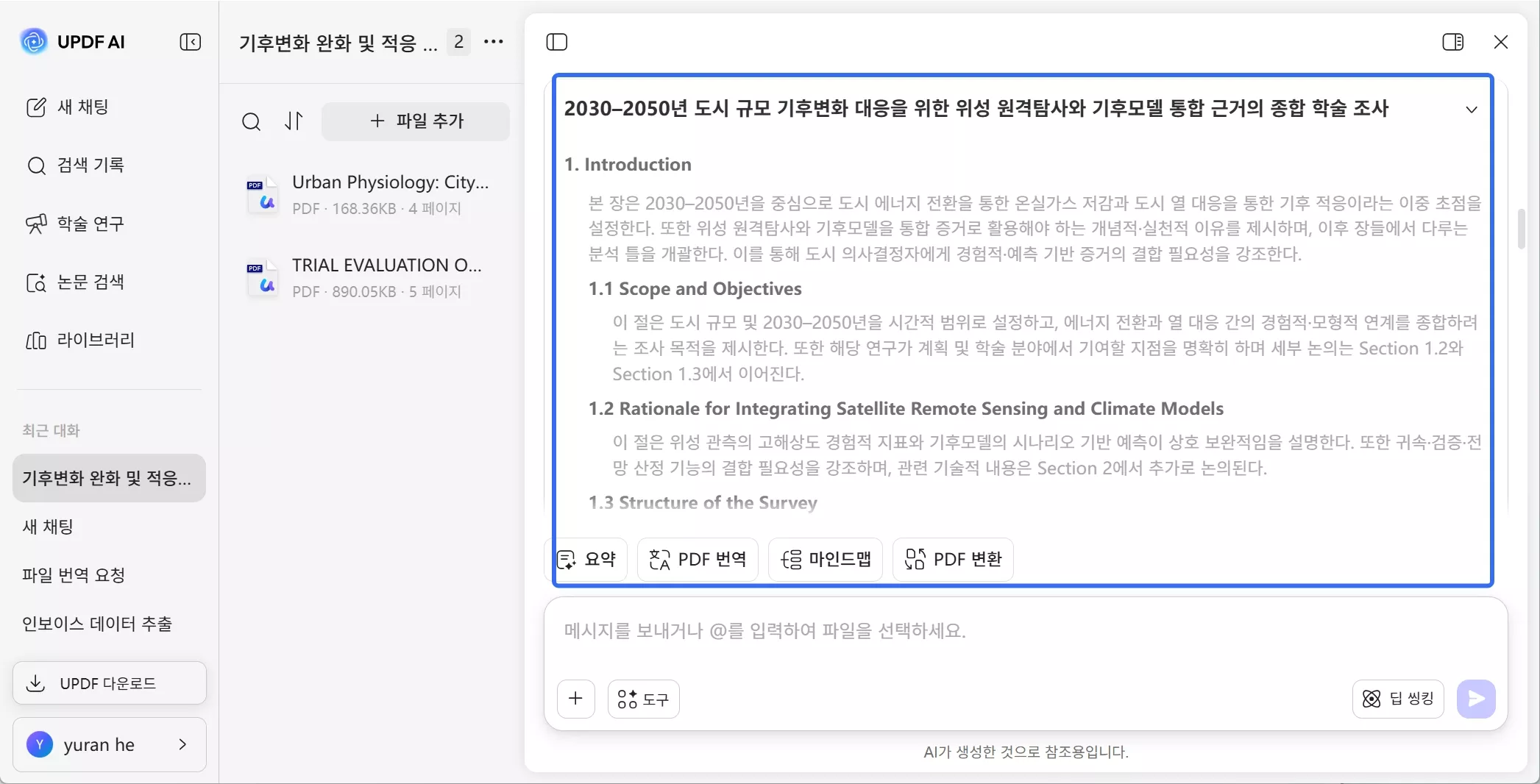This screenshot has width=1540, height=784.
Task: Collapse the left sidebar panel
Action: point(190,42)
